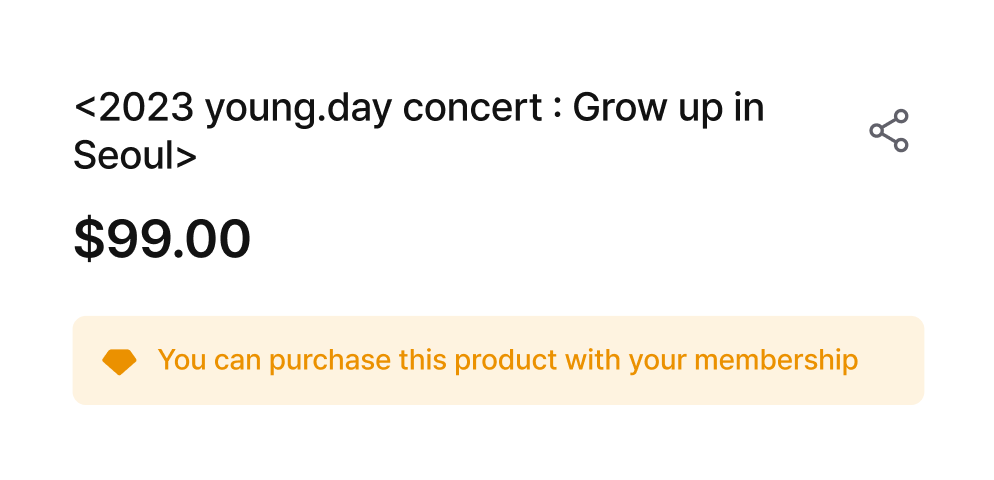Click the empty right end of membership banner
Screen dimensions: 994x480
pos(891,360)
